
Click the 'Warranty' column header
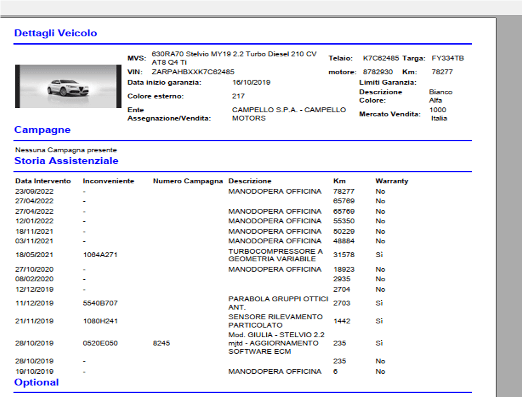(x=392, y=181)
